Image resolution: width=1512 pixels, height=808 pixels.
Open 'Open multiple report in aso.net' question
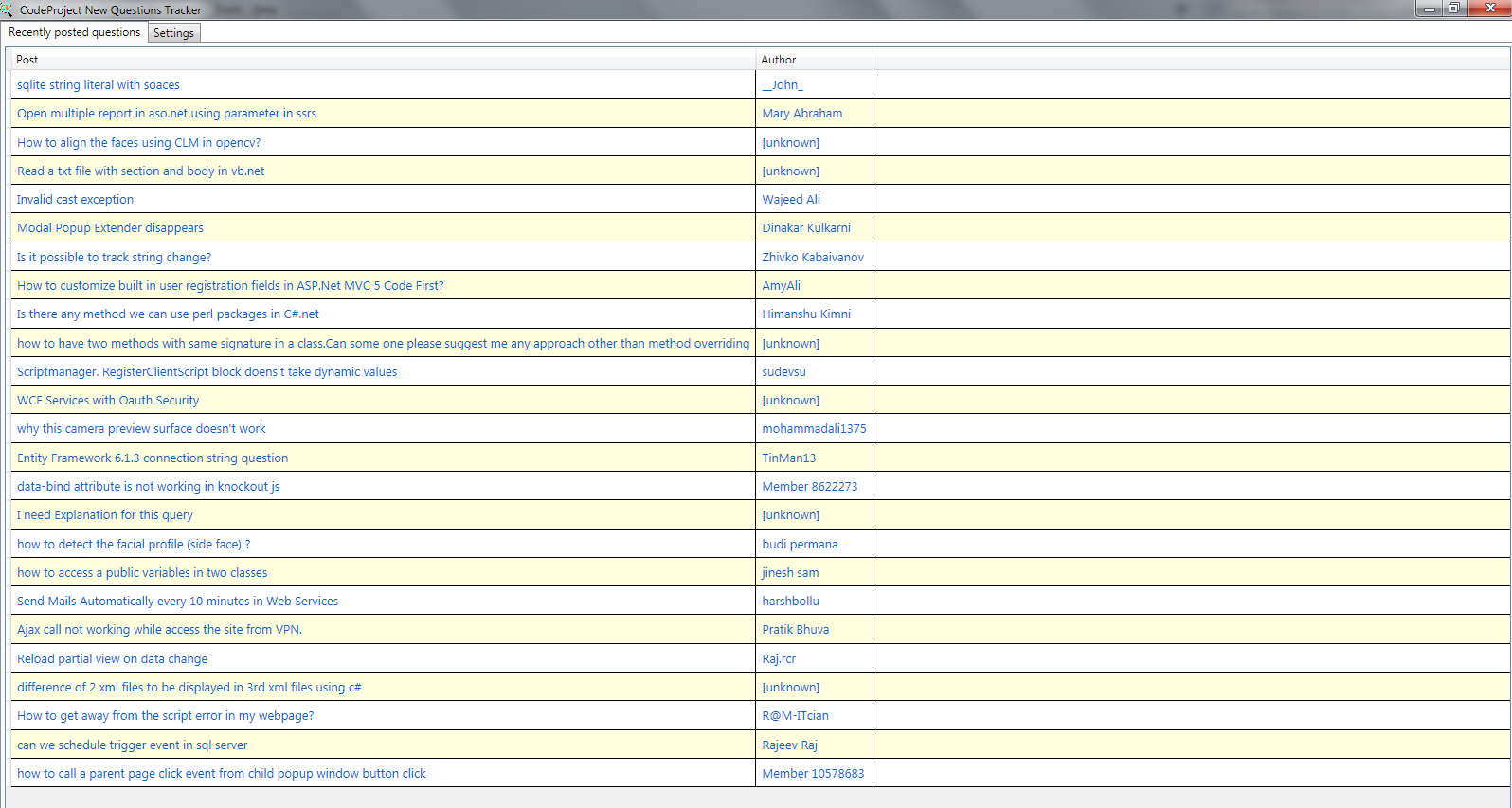pyautogui.click(x=167, y=114)
